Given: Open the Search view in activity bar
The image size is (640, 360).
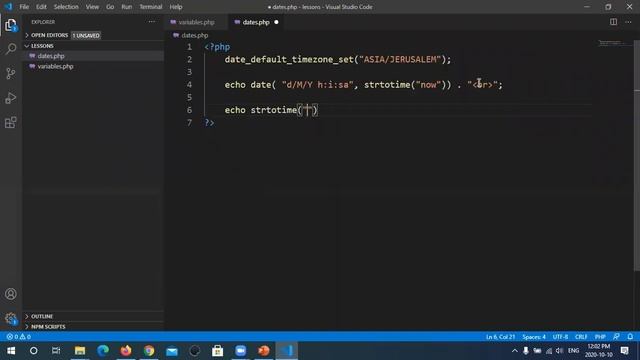Looking at the screenshot, I should pos(11,49).
